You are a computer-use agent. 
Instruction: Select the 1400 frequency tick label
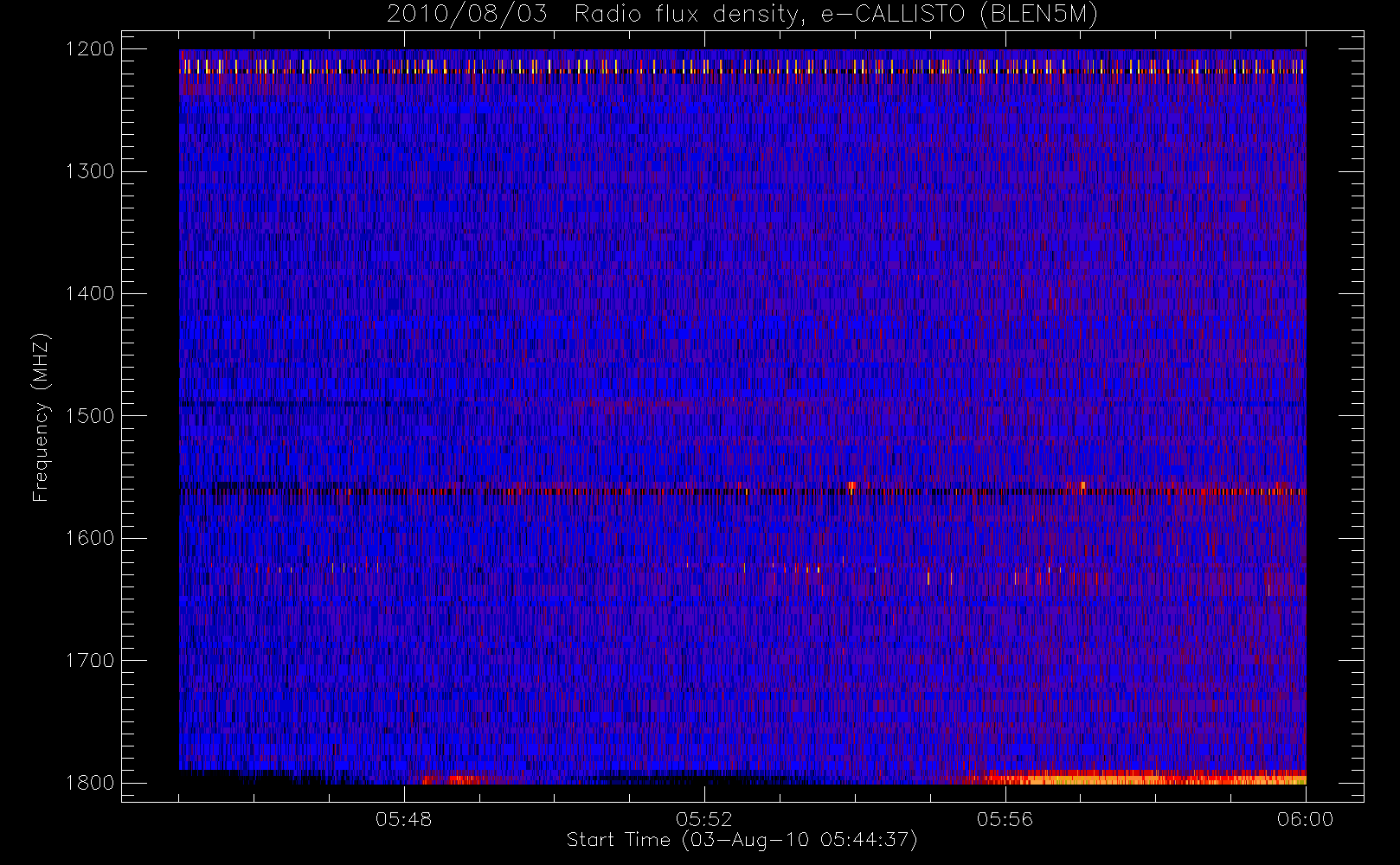pyautogui.click(x=90, y=293)
